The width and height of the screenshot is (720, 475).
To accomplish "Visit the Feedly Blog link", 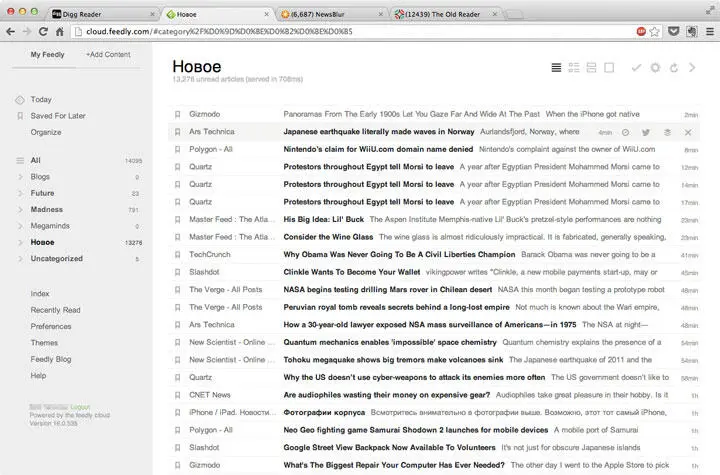I will [51, 359].
